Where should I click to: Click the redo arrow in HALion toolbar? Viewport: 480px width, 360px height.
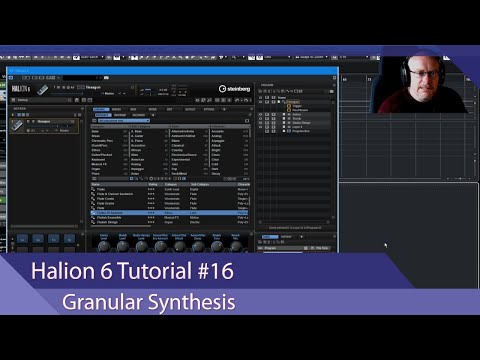(246, 100)
